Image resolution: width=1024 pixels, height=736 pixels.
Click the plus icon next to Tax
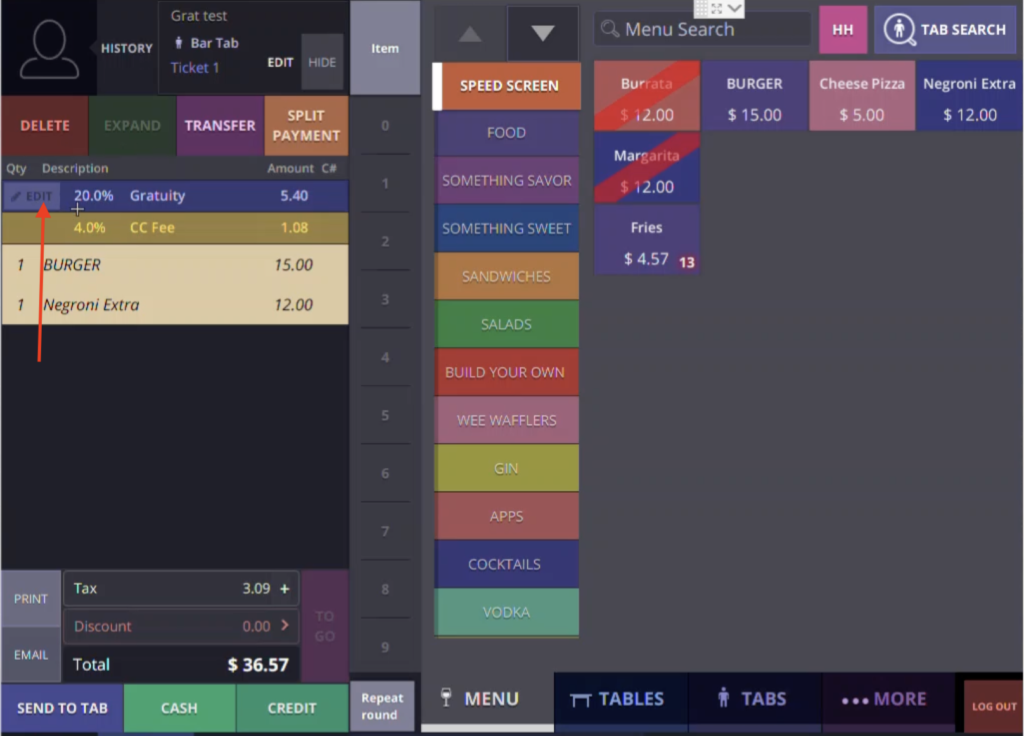pyautogui.click(x=285, y=589)
